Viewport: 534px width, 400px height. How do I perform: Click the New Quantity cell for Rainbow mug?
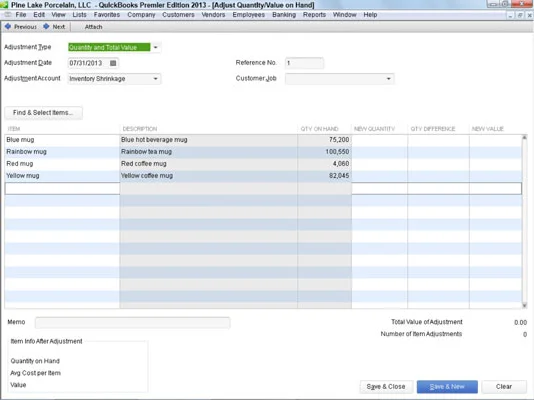coord(379,152)
